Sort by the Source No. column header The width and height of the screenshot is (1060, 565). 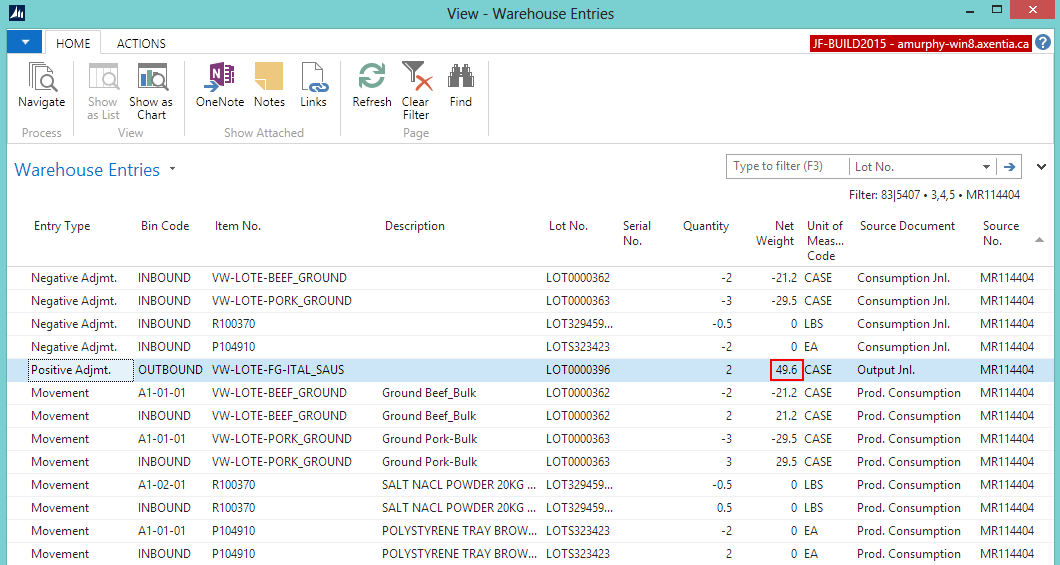click(1000, 233)
